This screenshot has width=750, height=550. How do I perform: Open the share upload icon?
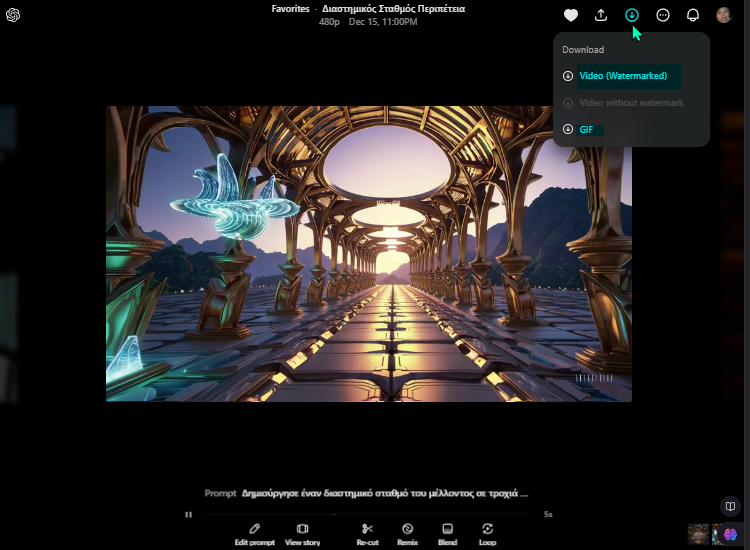(601, 15)
